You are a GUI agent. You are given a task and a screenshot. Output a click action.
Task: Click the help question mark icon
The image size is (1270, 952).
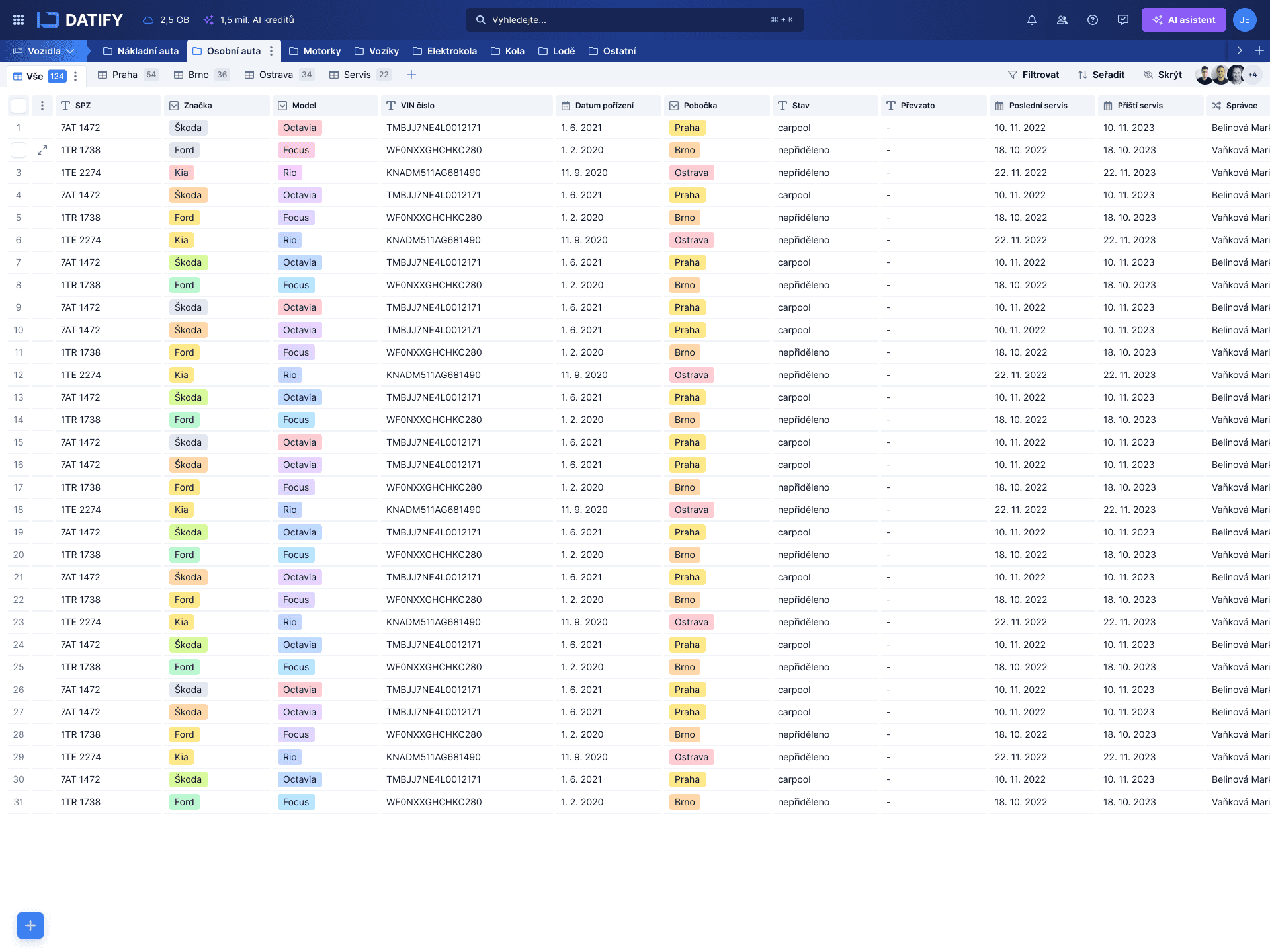pos(1092,20)
